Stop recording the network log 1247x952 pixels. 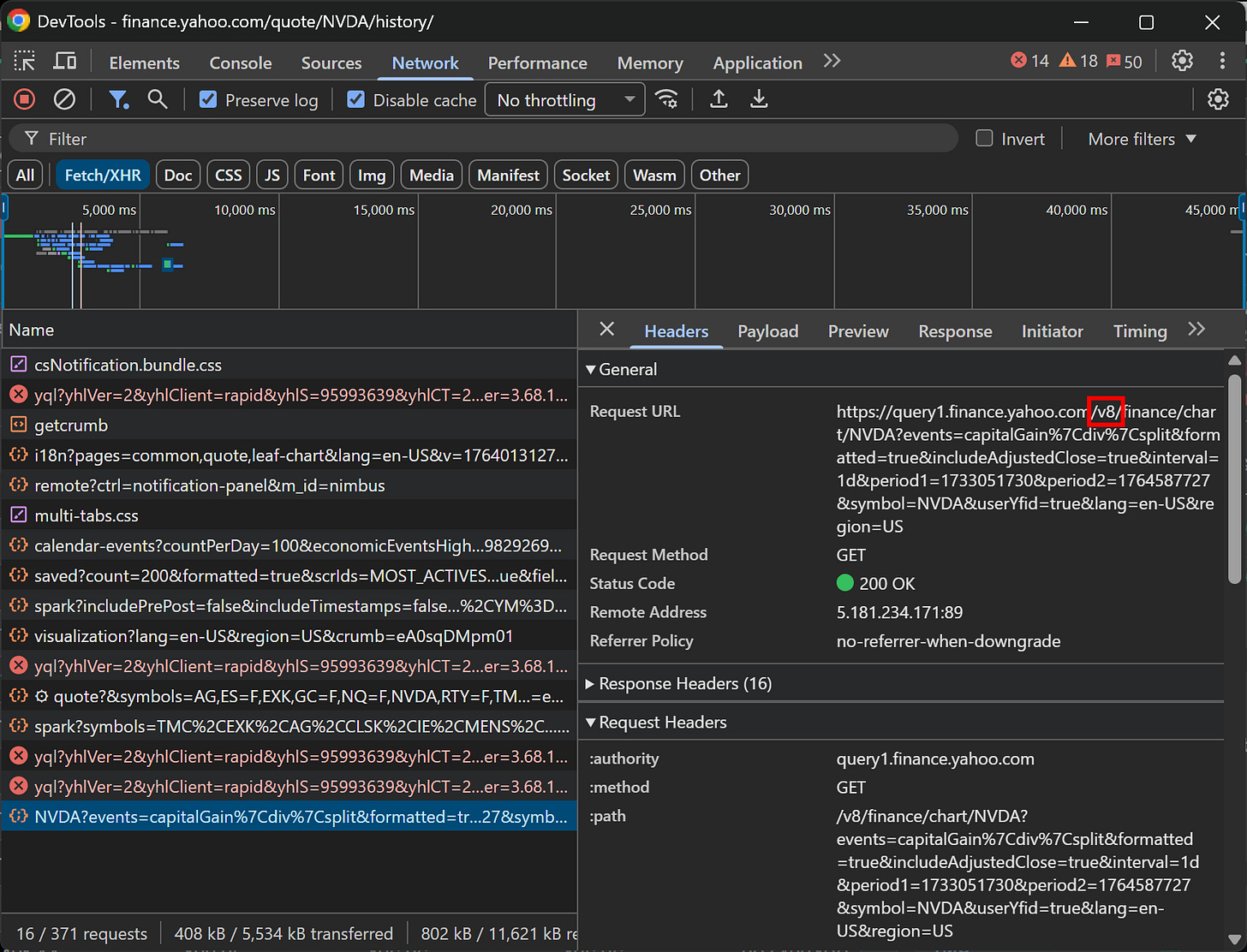23,99
